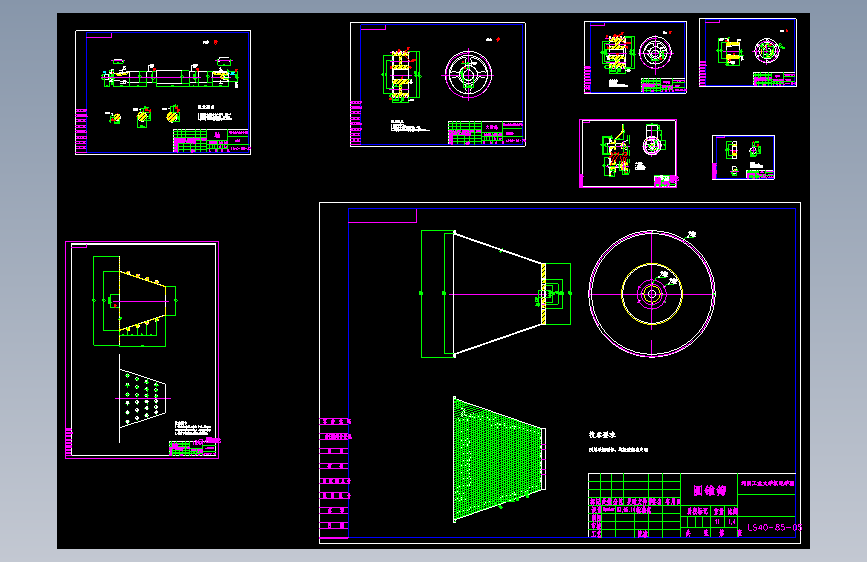The image size is (867, 562).
Task: Select the 技术要求 heading in large sheet
Action: pos(602,435)
